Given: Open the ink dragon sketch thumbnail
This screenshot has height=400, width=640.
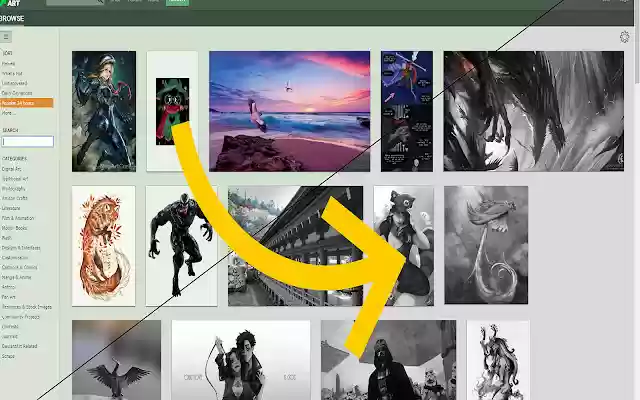Looking at the screenshot, I should (x=498, y=360).
